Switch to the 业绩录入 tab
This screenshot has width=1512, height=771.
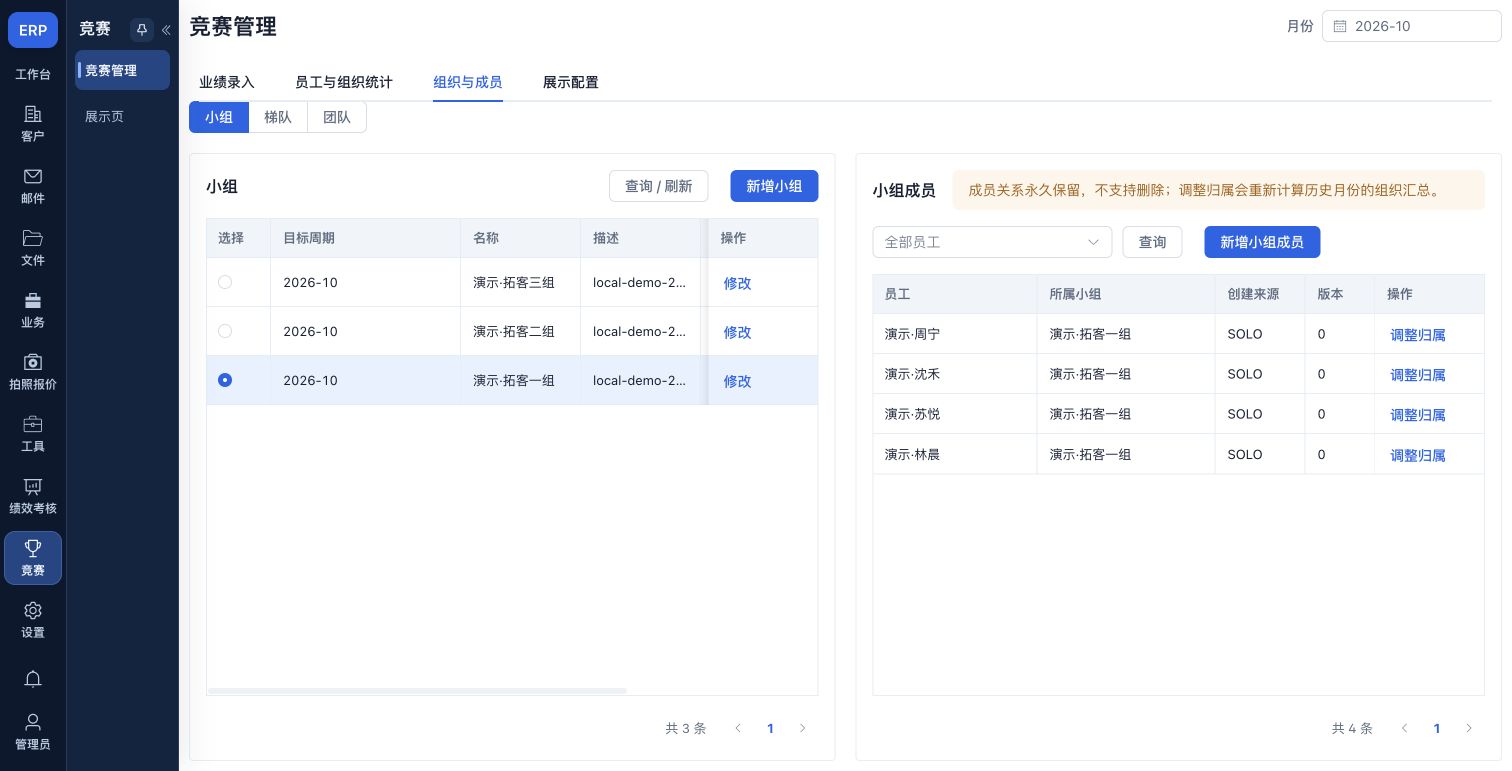point(227,82)
